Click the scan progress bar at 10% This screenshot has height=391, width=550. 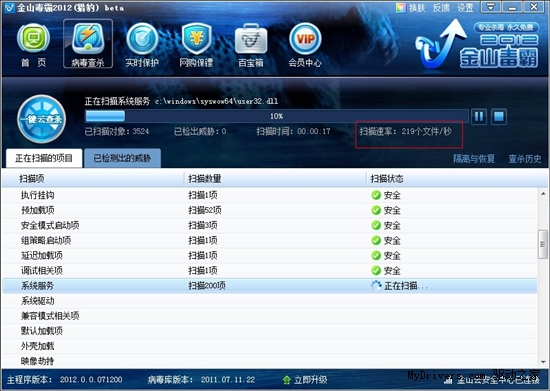pos(276,116)
